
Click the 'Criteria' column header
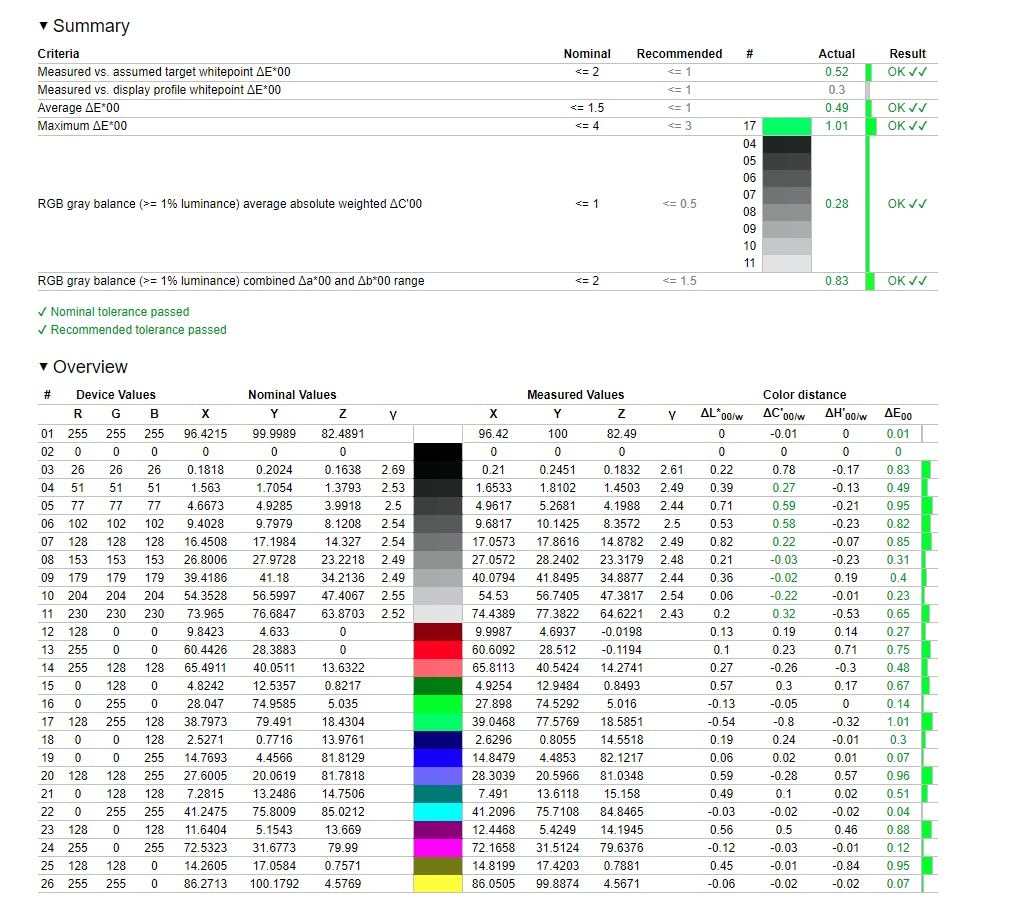(58, 54)
